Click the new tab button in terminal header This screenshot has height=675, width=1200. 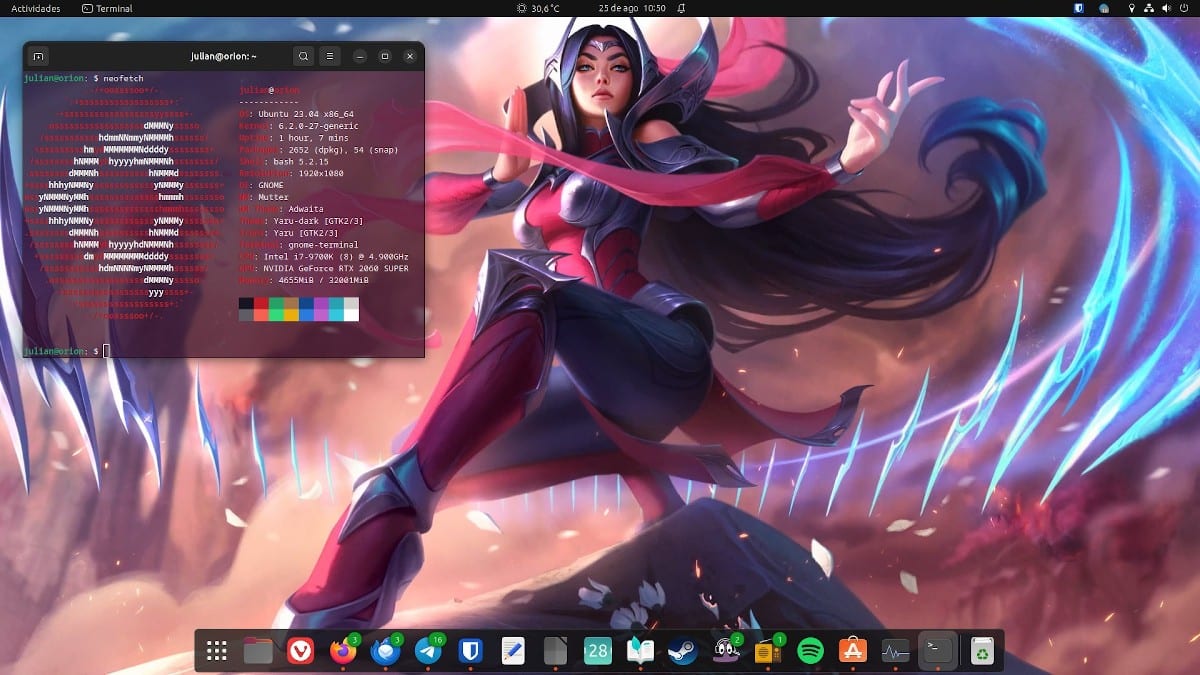tap(38, 56)
